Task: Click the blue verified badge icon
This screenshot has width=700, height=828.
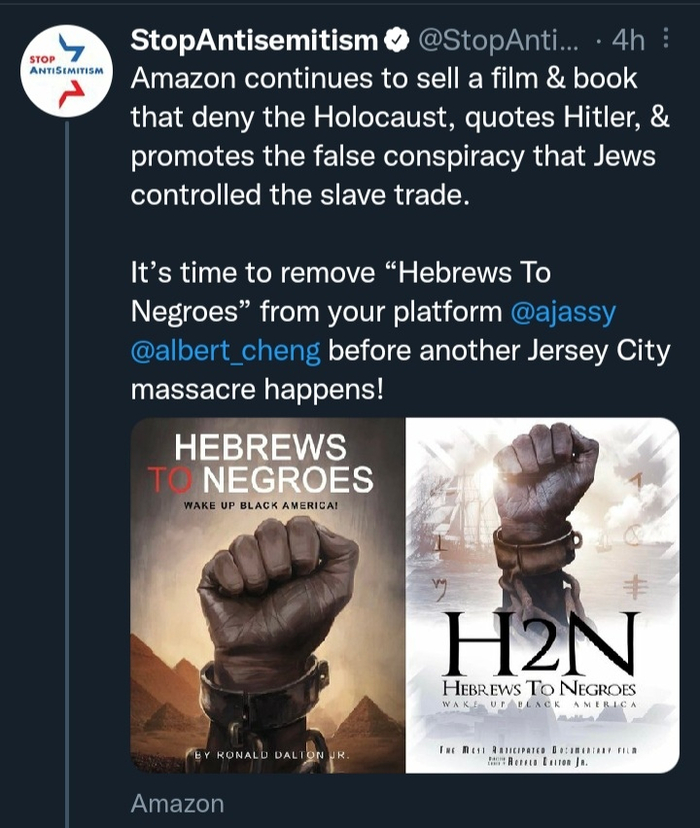Action: tap(396, 41)
